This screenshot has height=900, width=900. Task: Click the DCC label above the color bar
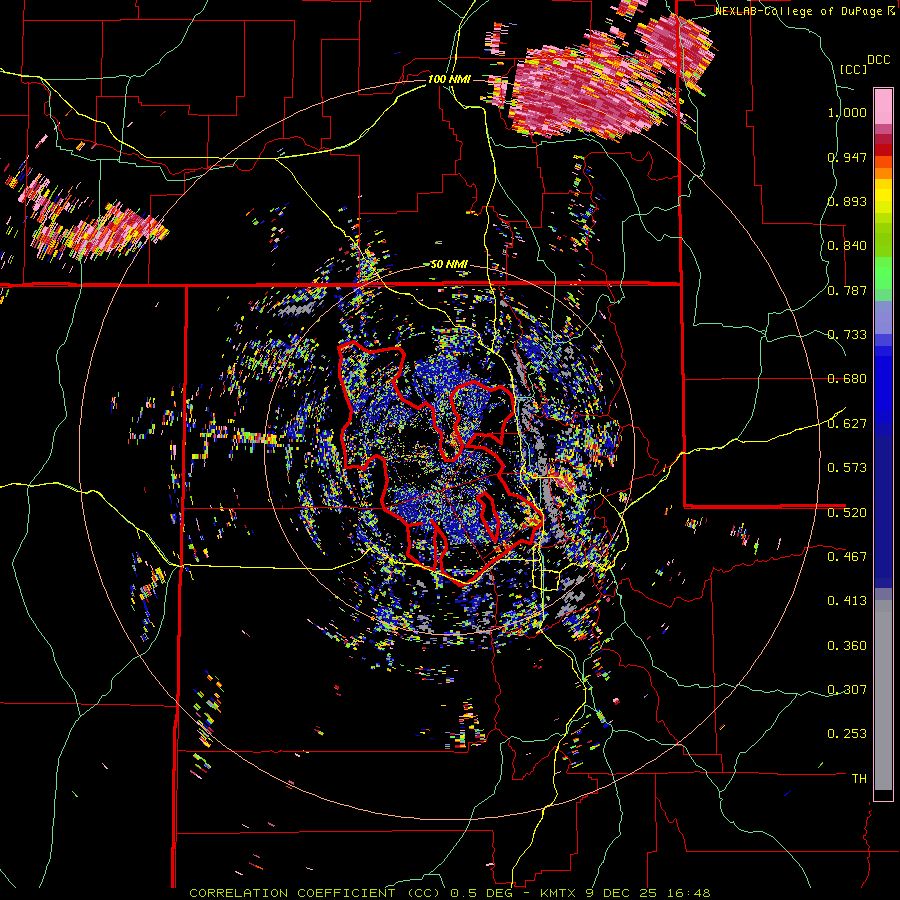point(878,60)
